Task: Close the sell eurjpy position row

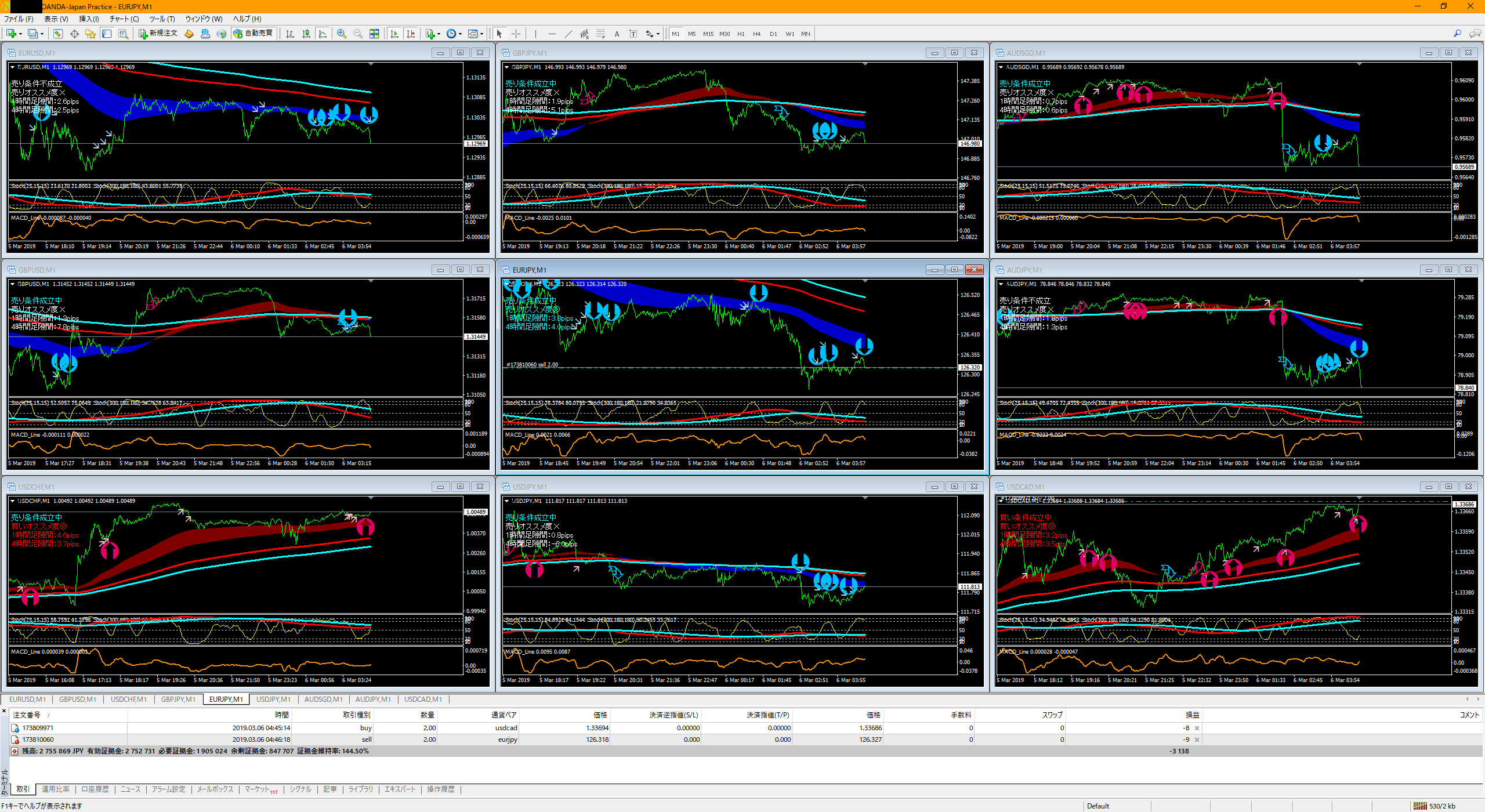Action: click(1196, 739)
